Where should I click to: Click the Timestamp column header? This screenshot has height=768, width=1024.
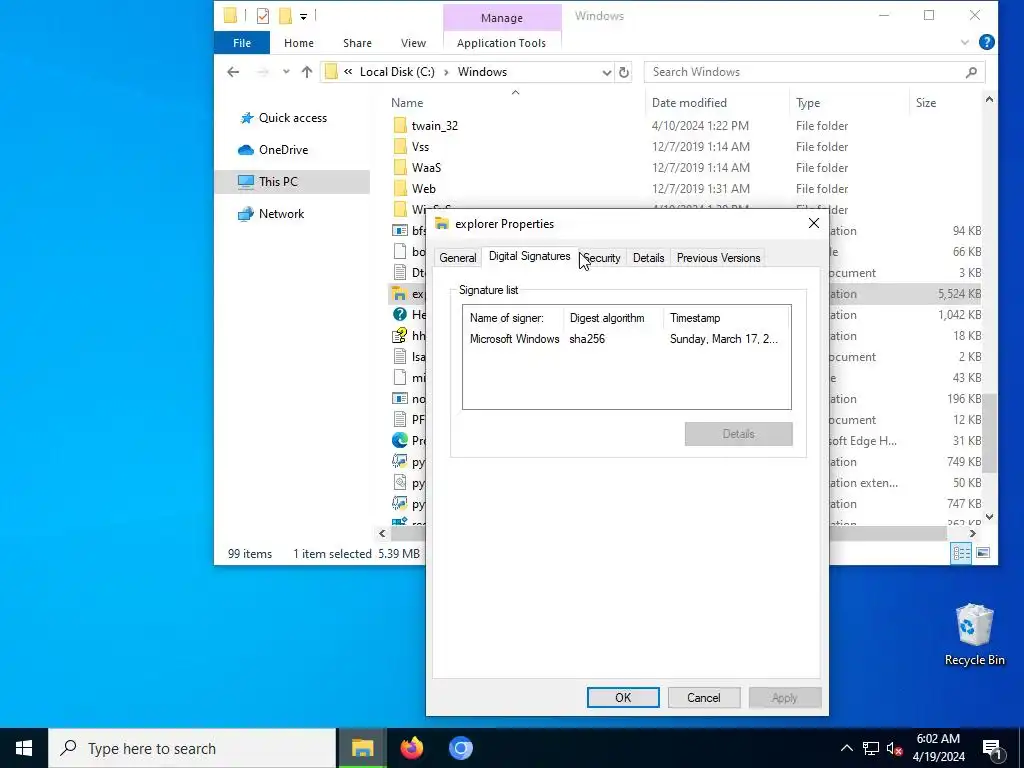click(726, 318)
